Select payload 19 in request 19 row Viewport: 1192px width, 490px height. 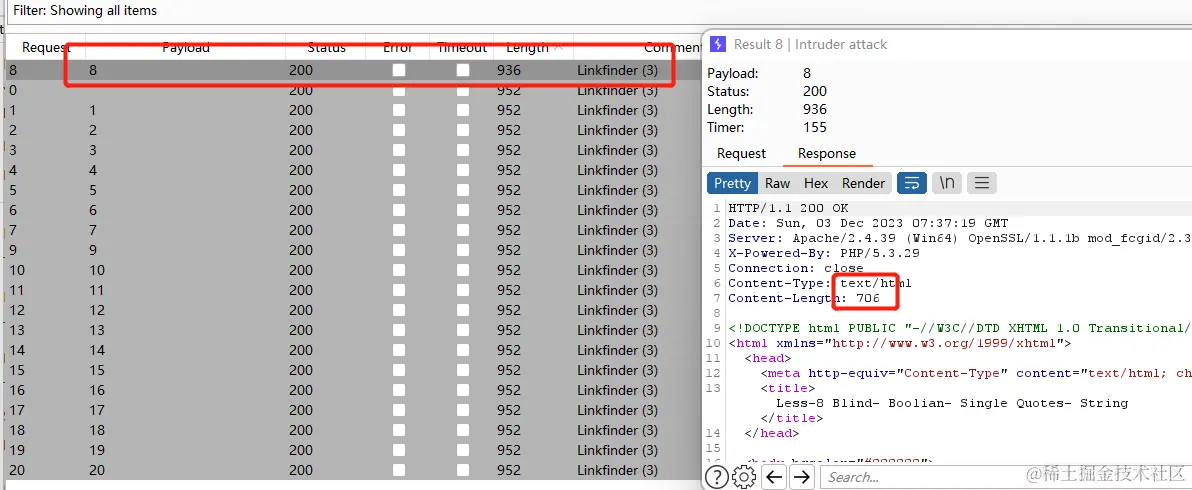96,450
